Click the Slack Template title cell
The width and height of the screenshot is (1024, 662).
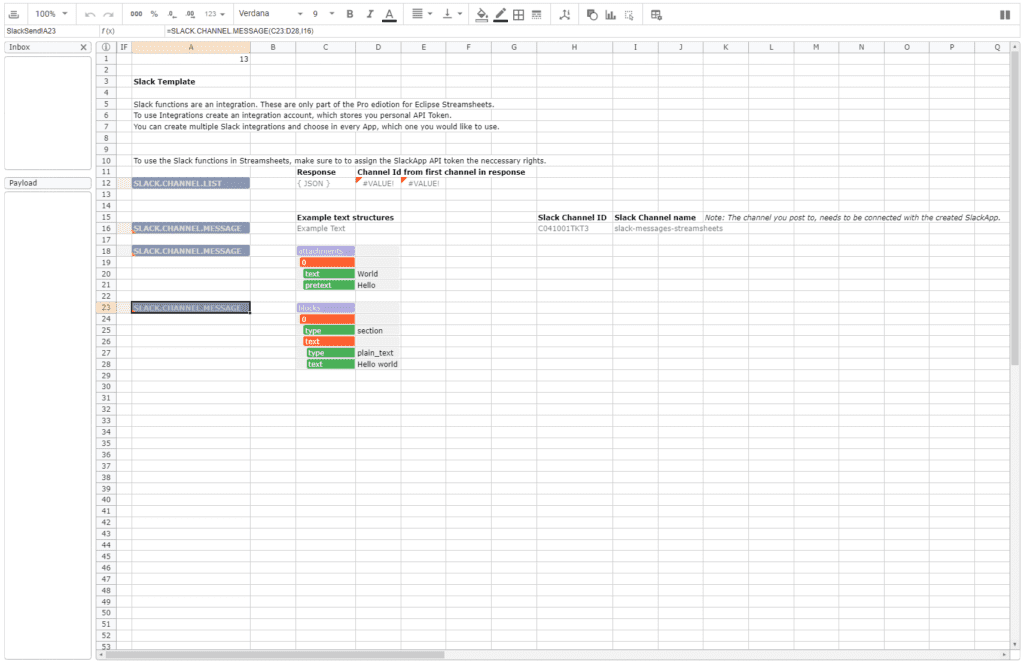(191, 82)
